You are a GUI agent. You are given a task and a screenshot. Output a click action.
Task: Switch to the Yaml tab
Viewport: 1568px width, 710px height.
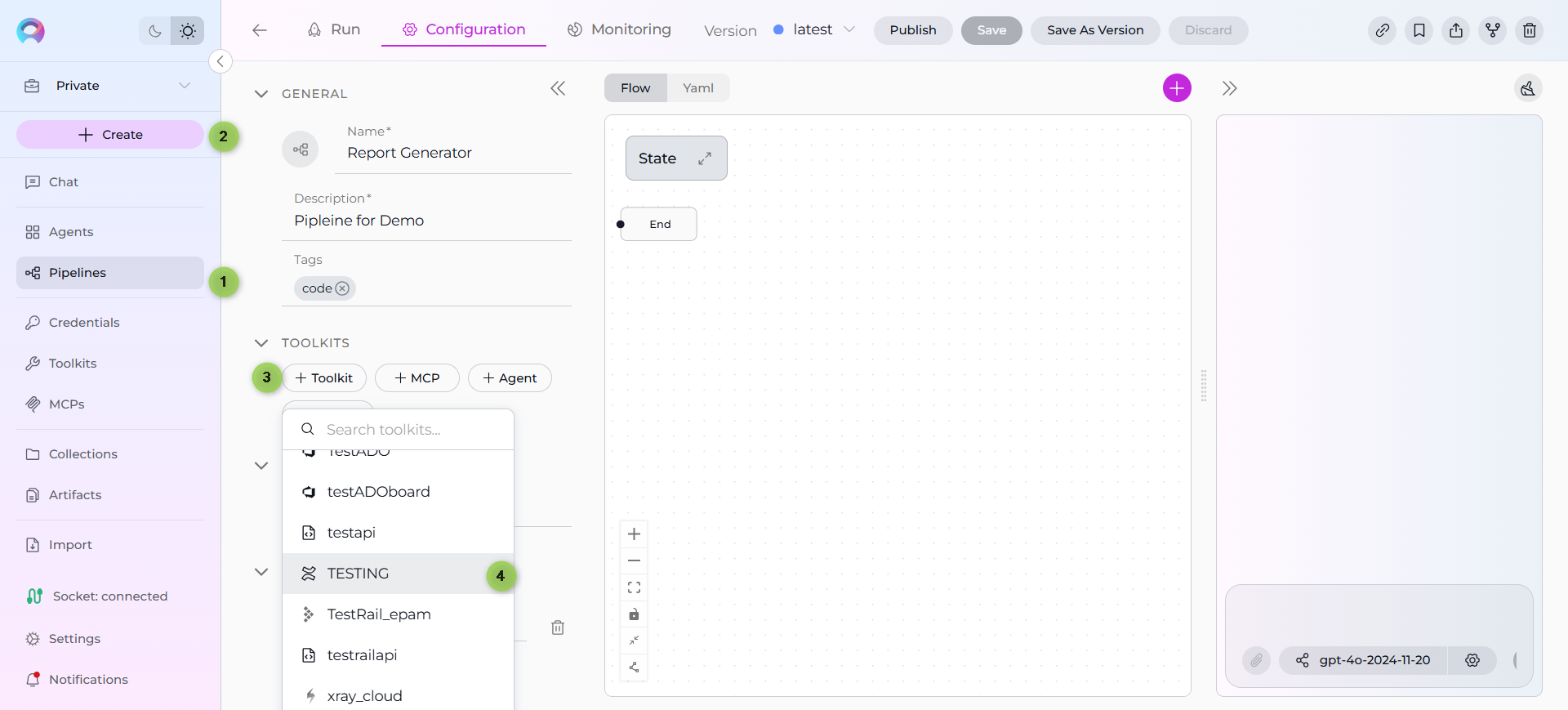[x=697, y=88]
